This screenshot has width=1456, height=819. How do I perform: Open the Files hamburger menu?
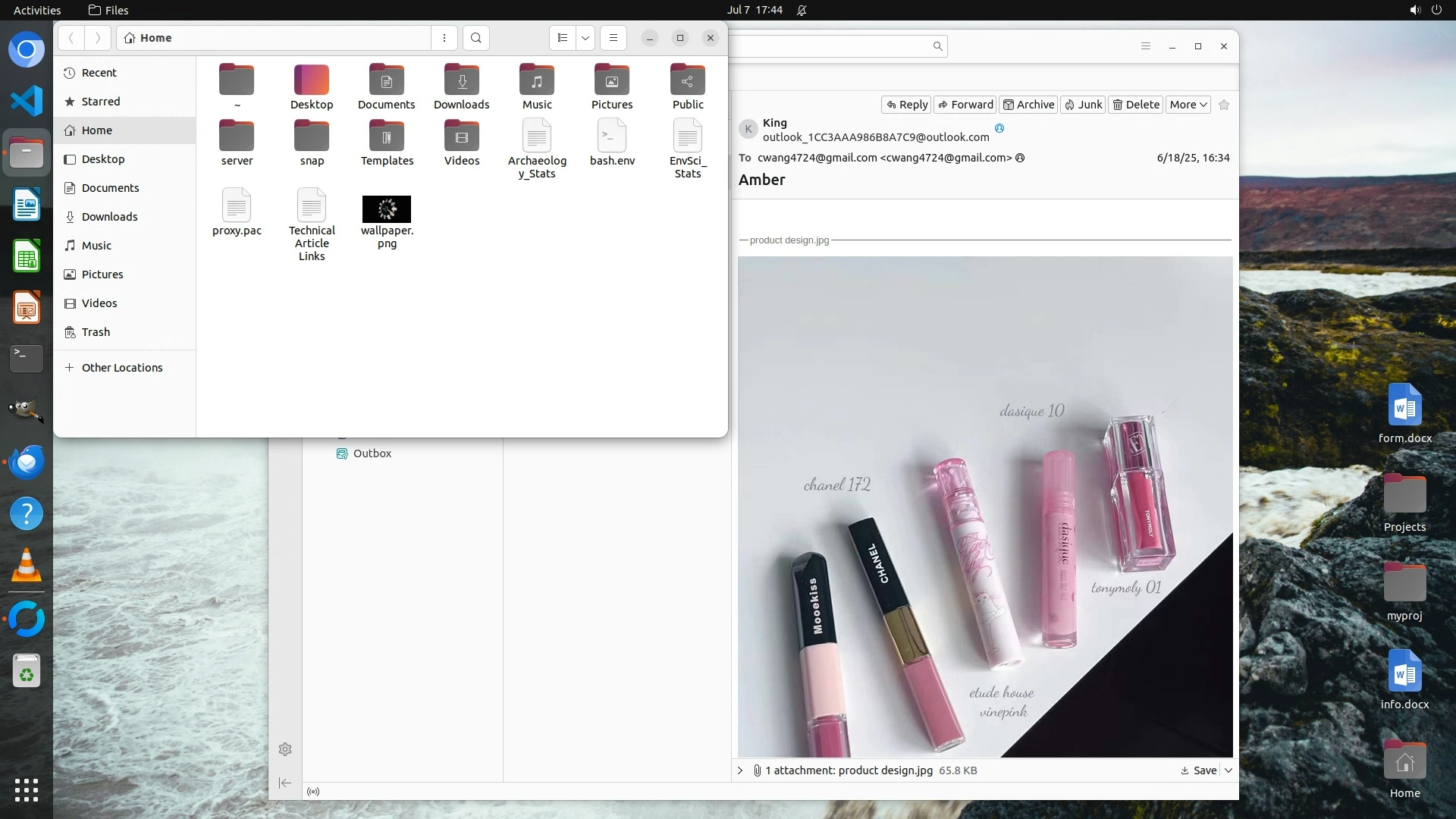tap(613, 38)
